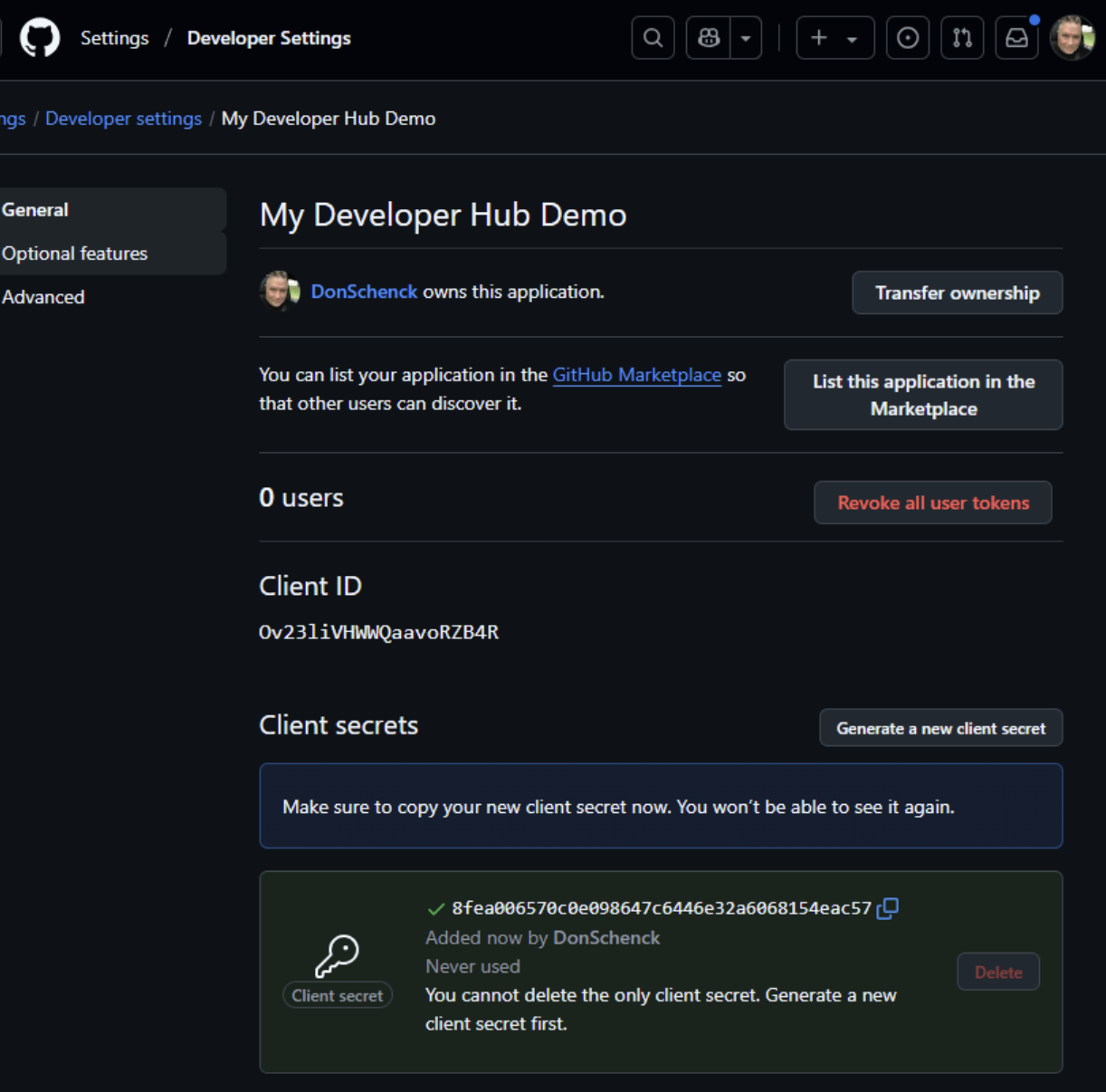Open Copilot chat icon
Image resolution: width=1106 pixels, height=1092 pixels.
coord(709,38)
